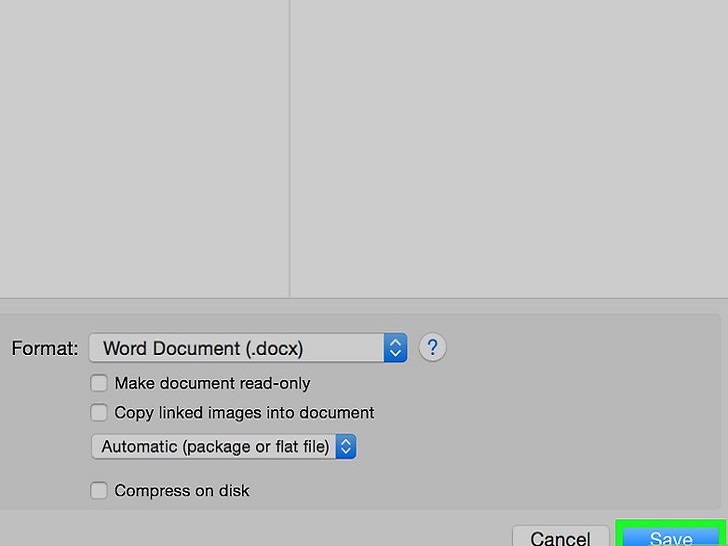
Task: Click the "Compress on disk" label text
Action: click(x=182, y=490)
